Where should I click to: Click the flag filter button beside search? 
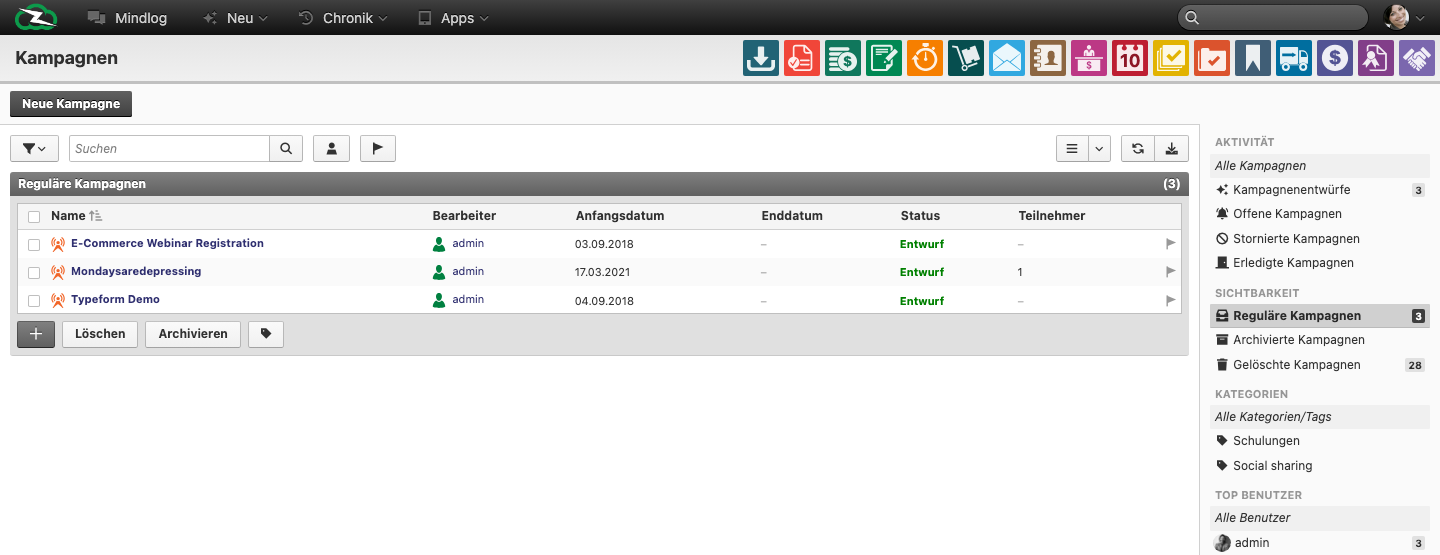coord(378,148)
